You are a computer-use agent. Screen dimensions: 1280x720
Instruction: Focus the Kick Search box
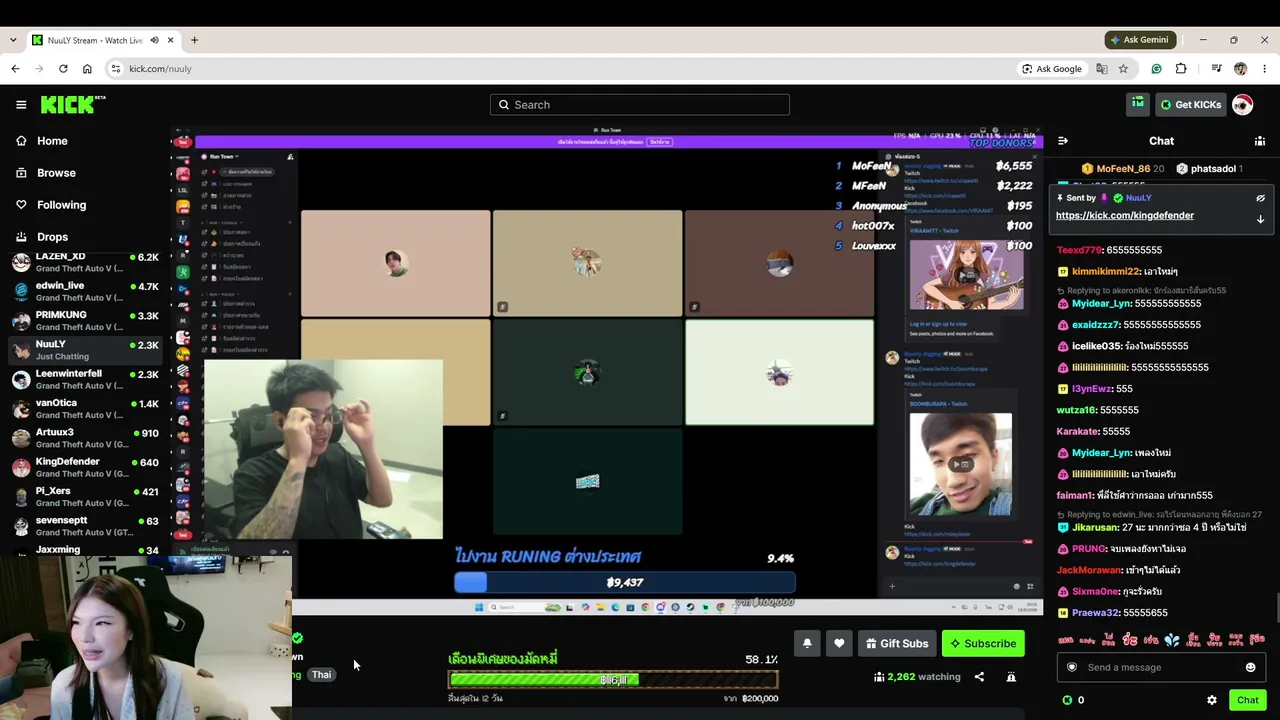coord(640,104)
